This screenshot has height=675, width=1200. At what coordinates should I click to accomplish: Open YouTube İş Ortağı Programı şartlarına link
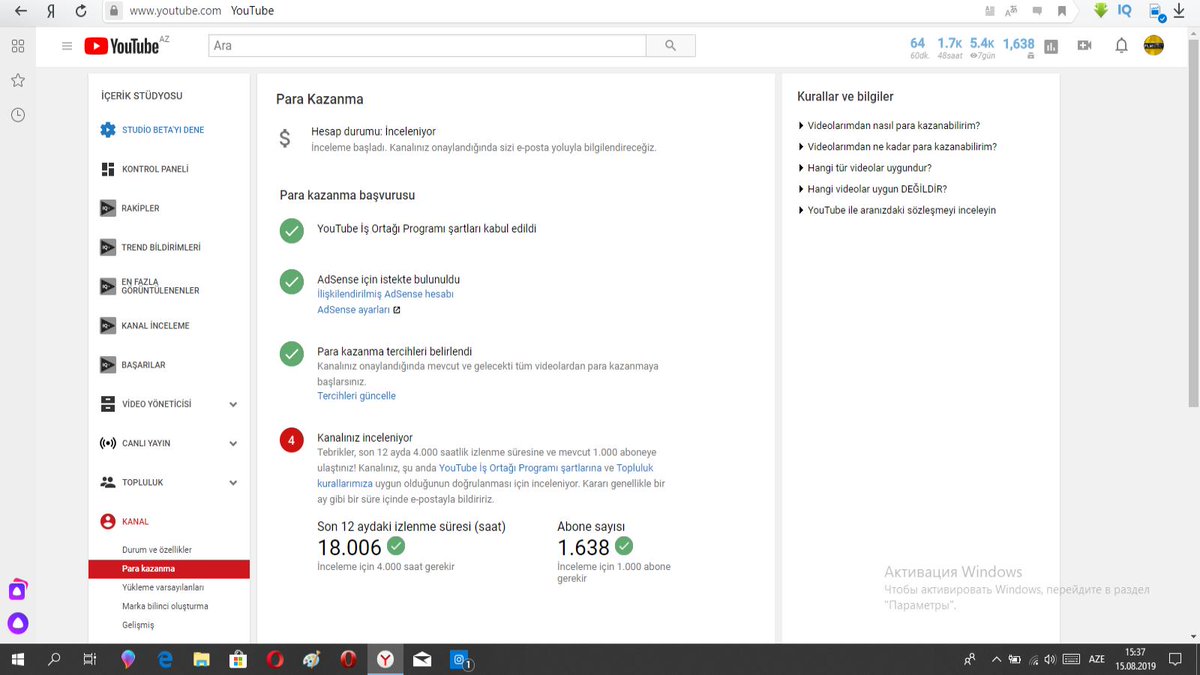520,467
